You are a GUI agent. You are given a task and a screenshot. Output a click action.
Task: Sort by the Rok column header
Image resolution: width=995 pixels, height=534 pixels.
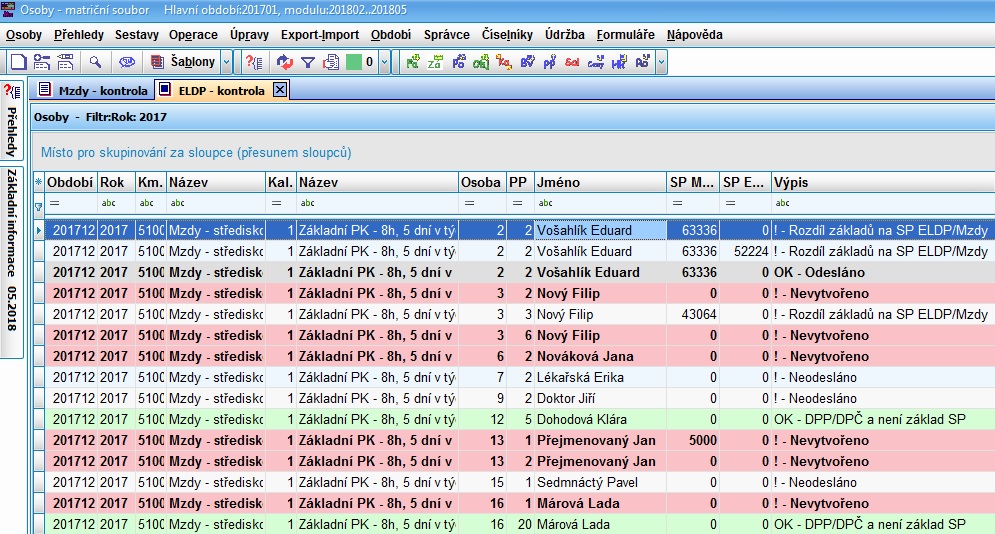[x=116, y=183]
